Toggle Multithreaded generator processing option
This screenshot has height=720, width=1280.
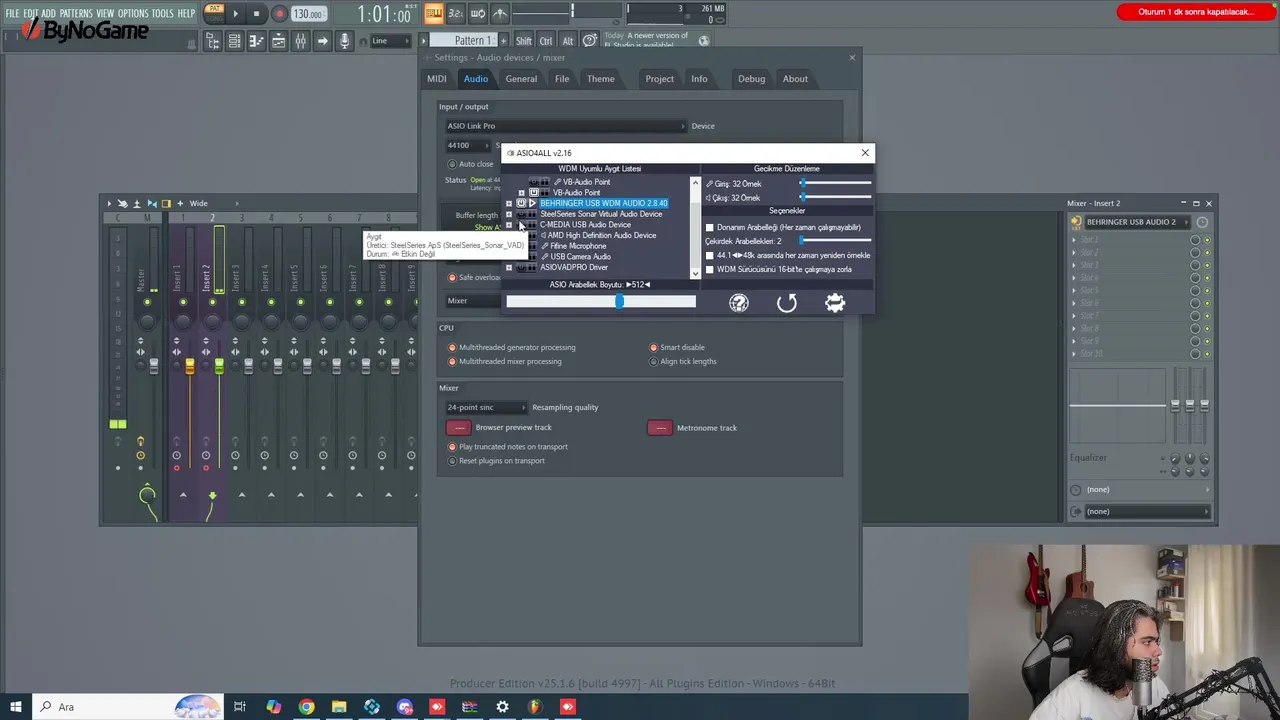tap(452, 347)
